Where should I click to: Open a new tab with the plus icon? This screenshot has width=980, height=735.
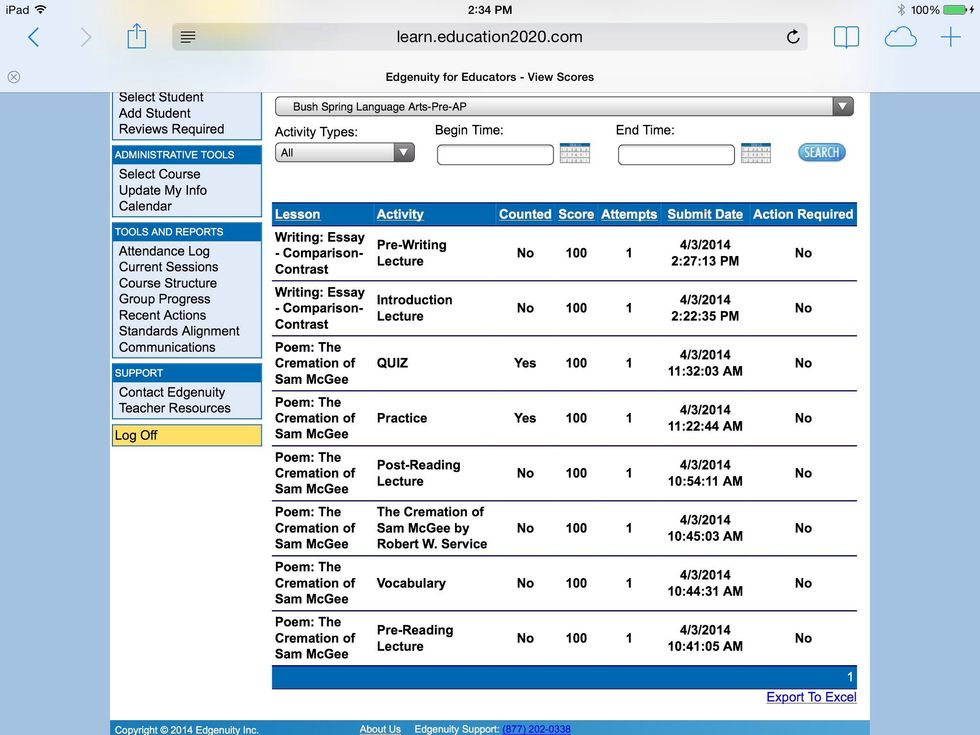[x=948, y=36]
